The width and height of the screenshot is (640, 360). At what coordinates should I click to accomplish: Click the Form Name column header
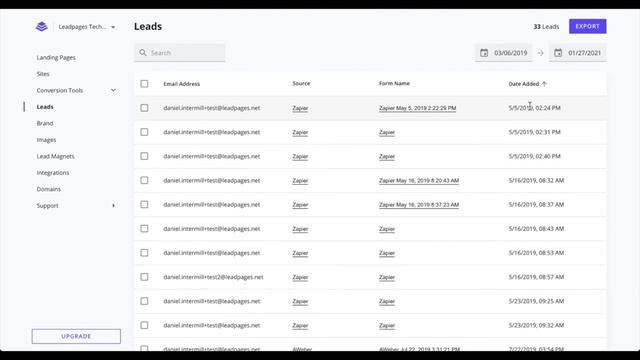(x=394, y=83)
